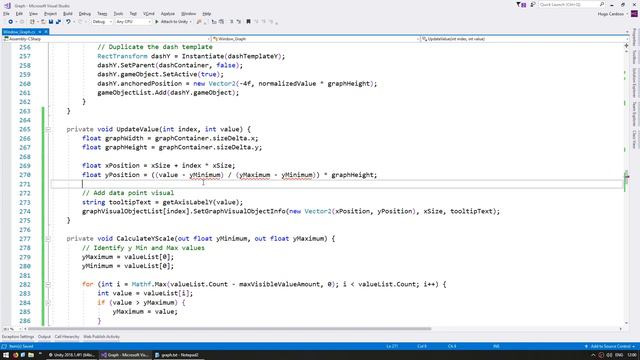Open the Test menu

click(x=133, y=14)
